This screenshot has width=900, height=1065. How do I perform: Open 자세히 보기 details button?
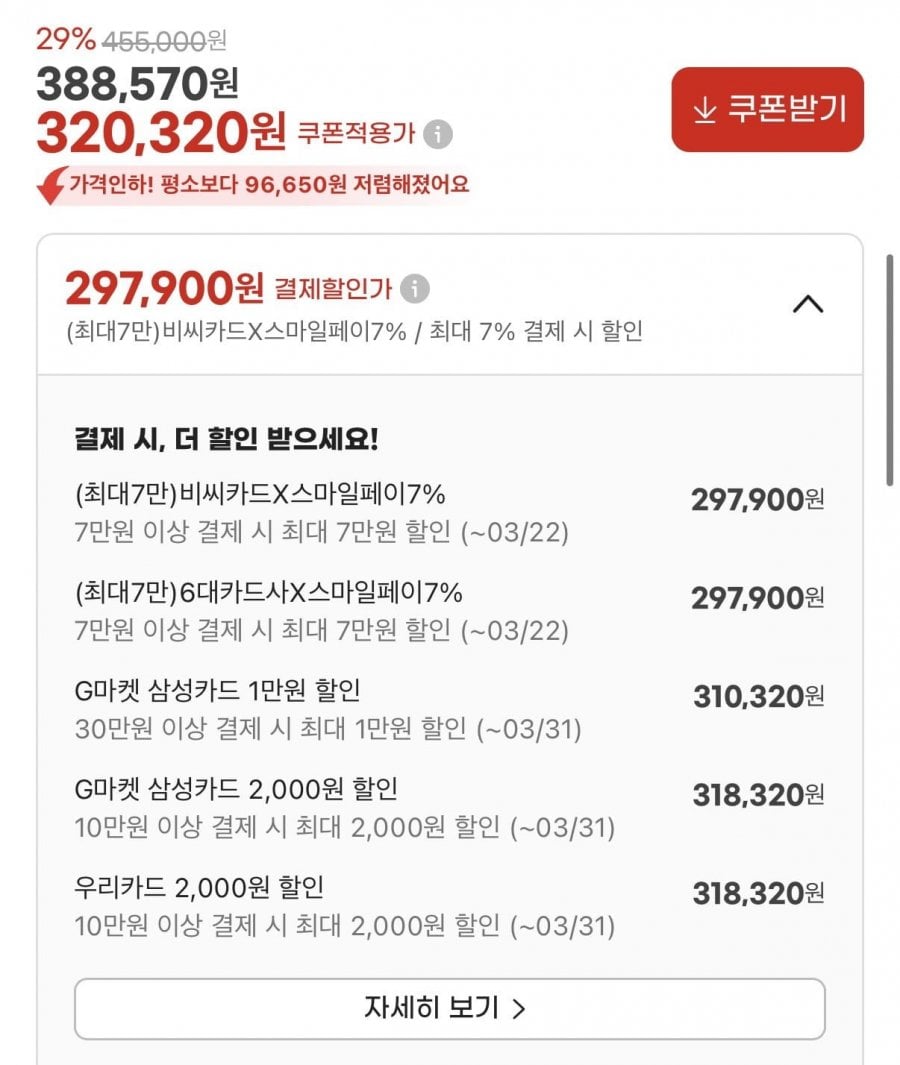(x=449, y=1008)
